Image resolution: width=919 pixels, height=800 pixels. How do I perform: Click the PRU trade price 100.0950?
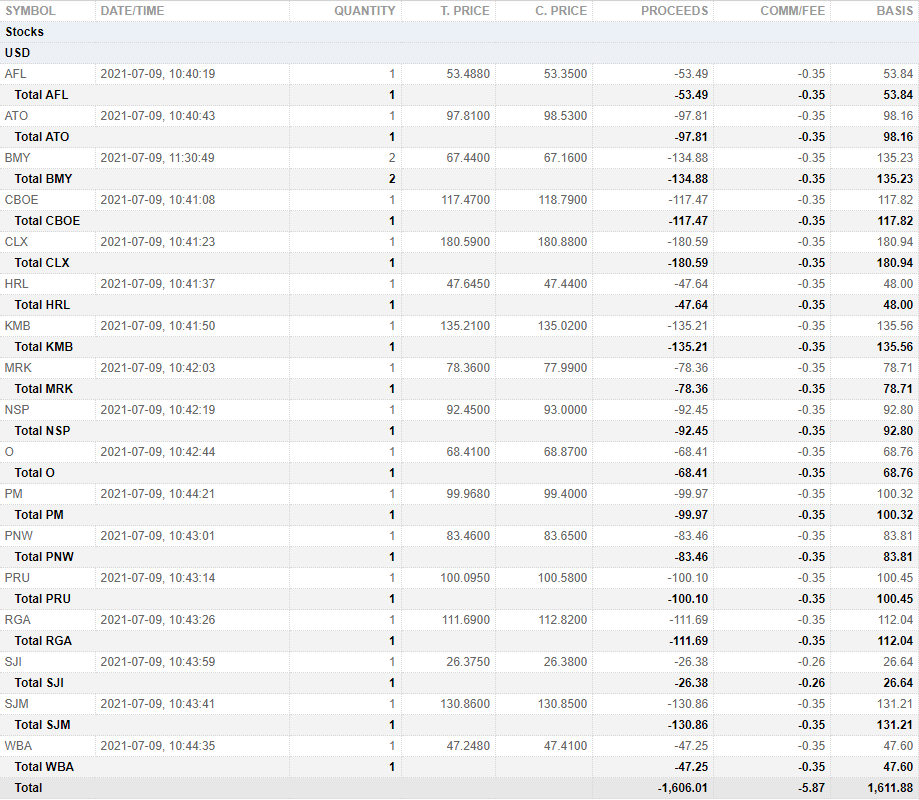coord(465,578)
